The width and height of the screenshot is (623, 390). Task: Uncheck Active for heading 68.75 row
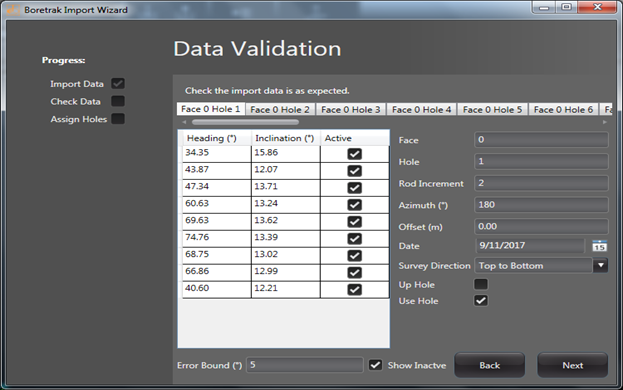click(354, 256)
